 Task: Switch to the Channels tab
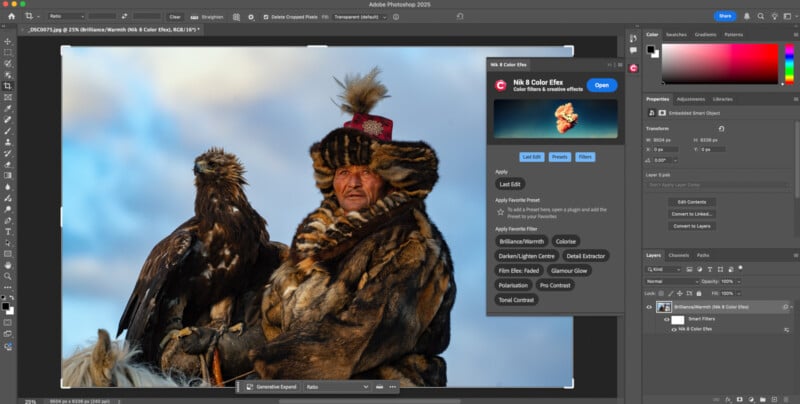[x=679, y=255]
